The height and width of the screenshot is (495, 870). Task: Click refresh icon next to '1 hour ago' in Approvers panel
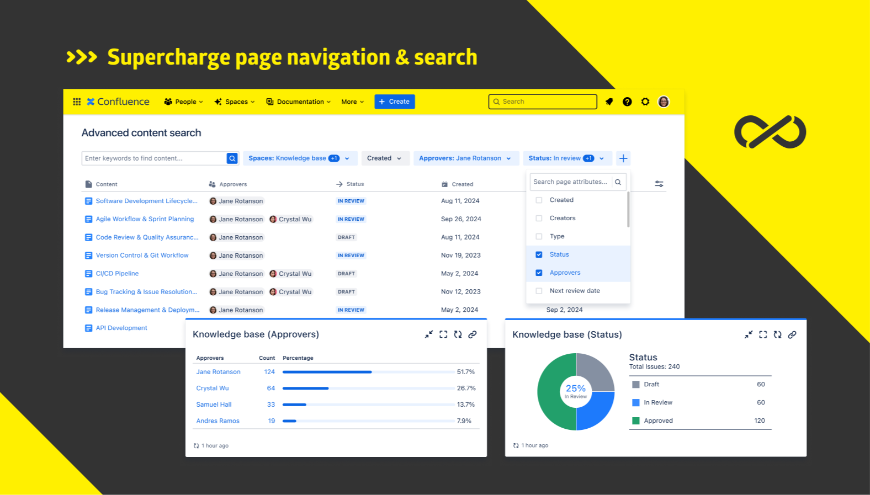(x=196, y=446)
